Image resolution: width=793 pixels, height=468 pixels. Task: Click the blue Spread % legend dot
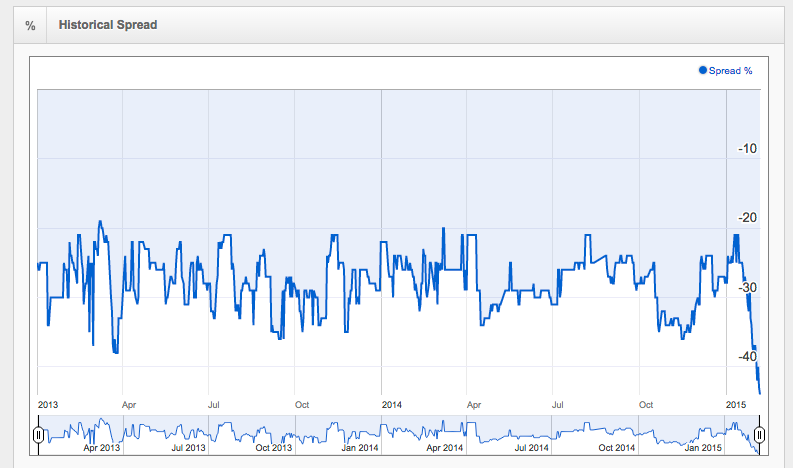(702, 70)
